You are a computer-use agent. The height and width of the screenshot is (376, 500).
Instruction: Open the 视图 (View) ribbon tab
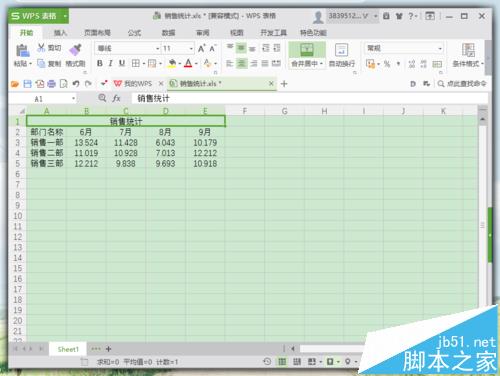237,33
